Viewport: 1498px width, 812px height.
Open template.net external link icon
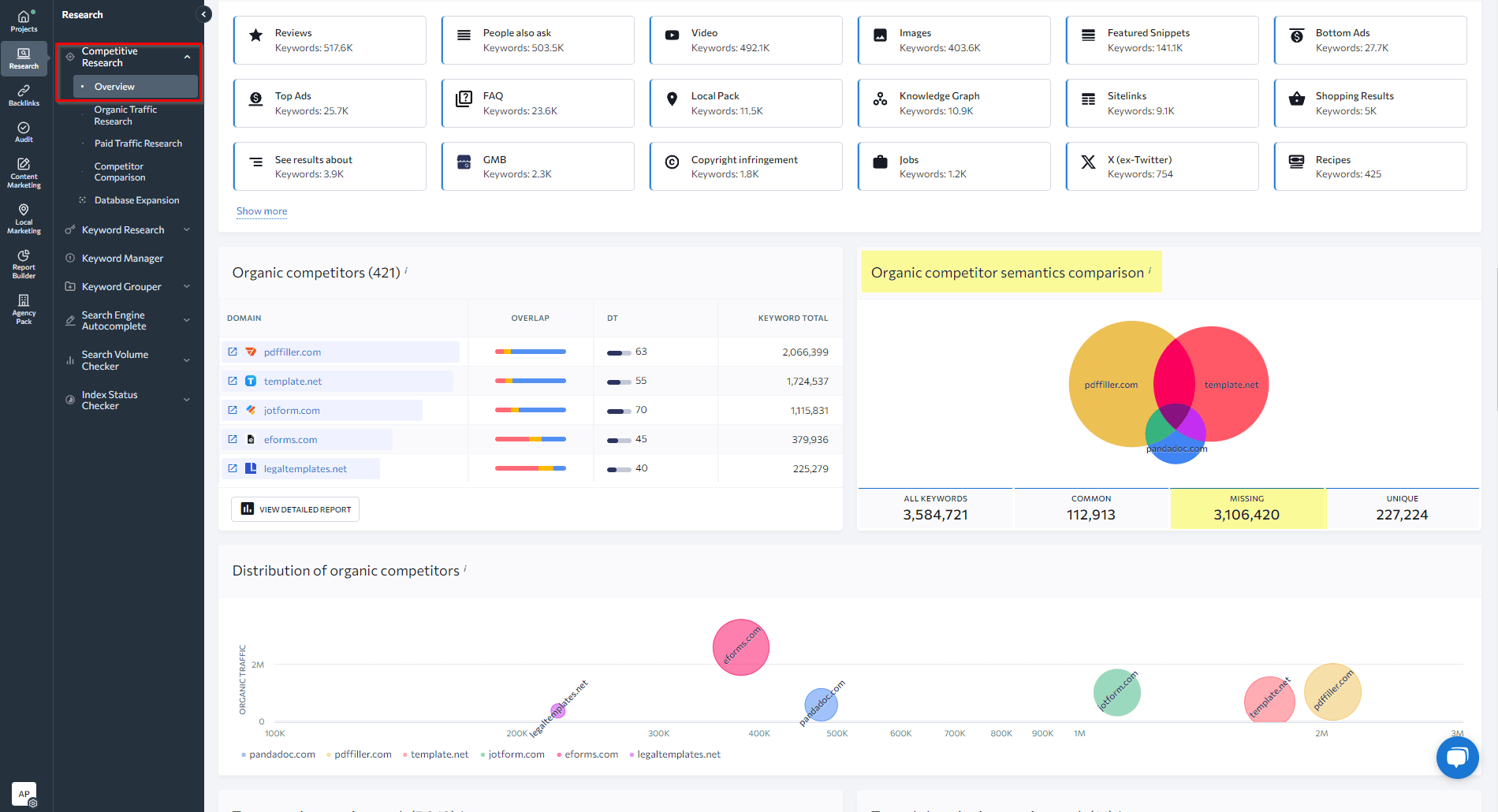(x=233, y=381)
